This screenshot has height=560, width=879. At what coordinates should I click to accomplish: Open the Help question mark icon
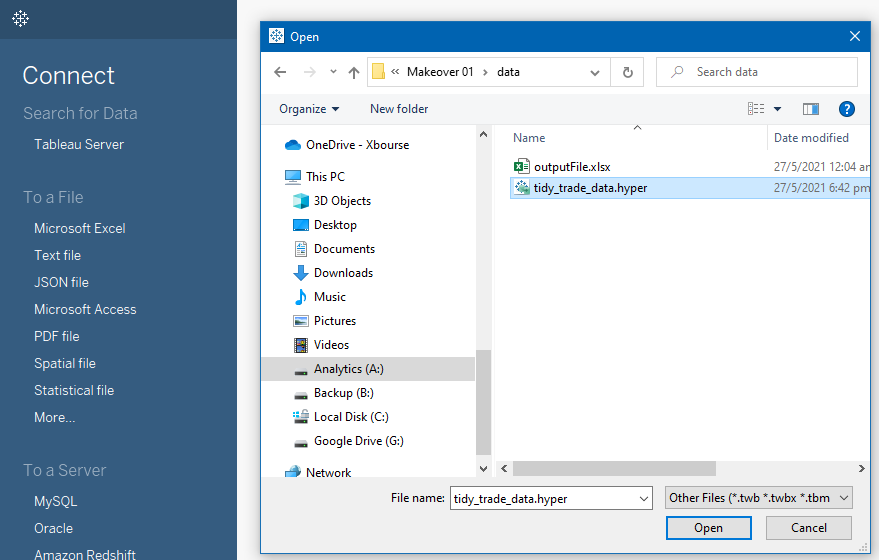(x=846, y=109)
